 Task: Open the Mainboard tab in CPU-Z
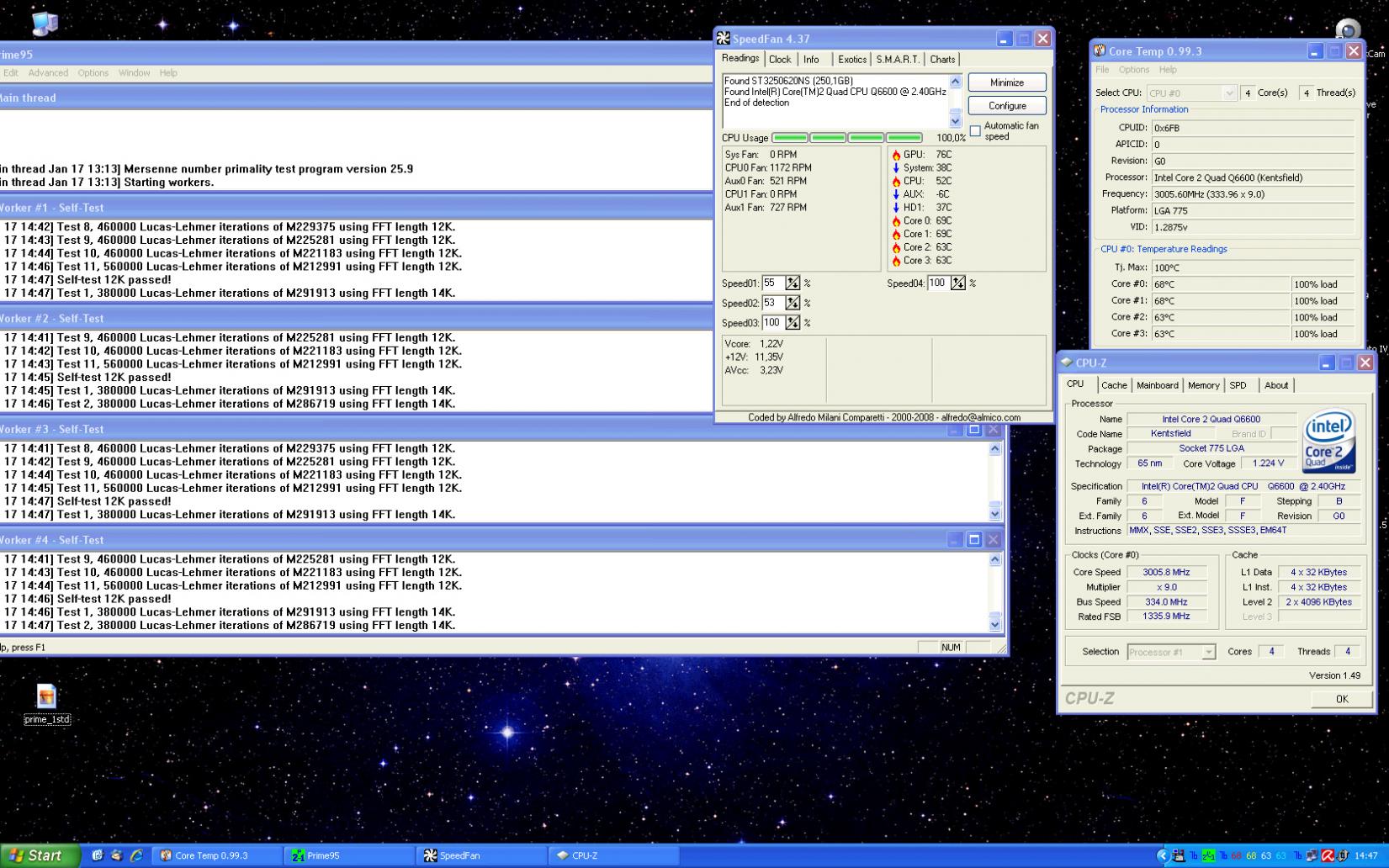pos(1157,385)
